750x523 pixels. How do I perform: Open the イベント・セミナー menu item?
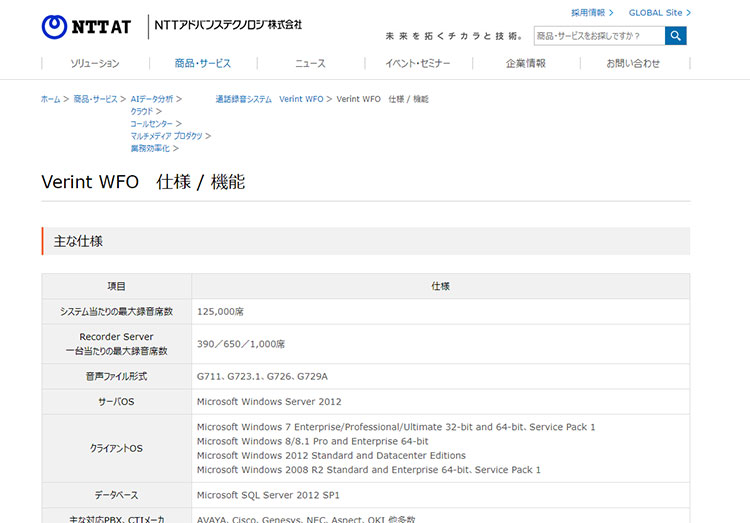418,63
